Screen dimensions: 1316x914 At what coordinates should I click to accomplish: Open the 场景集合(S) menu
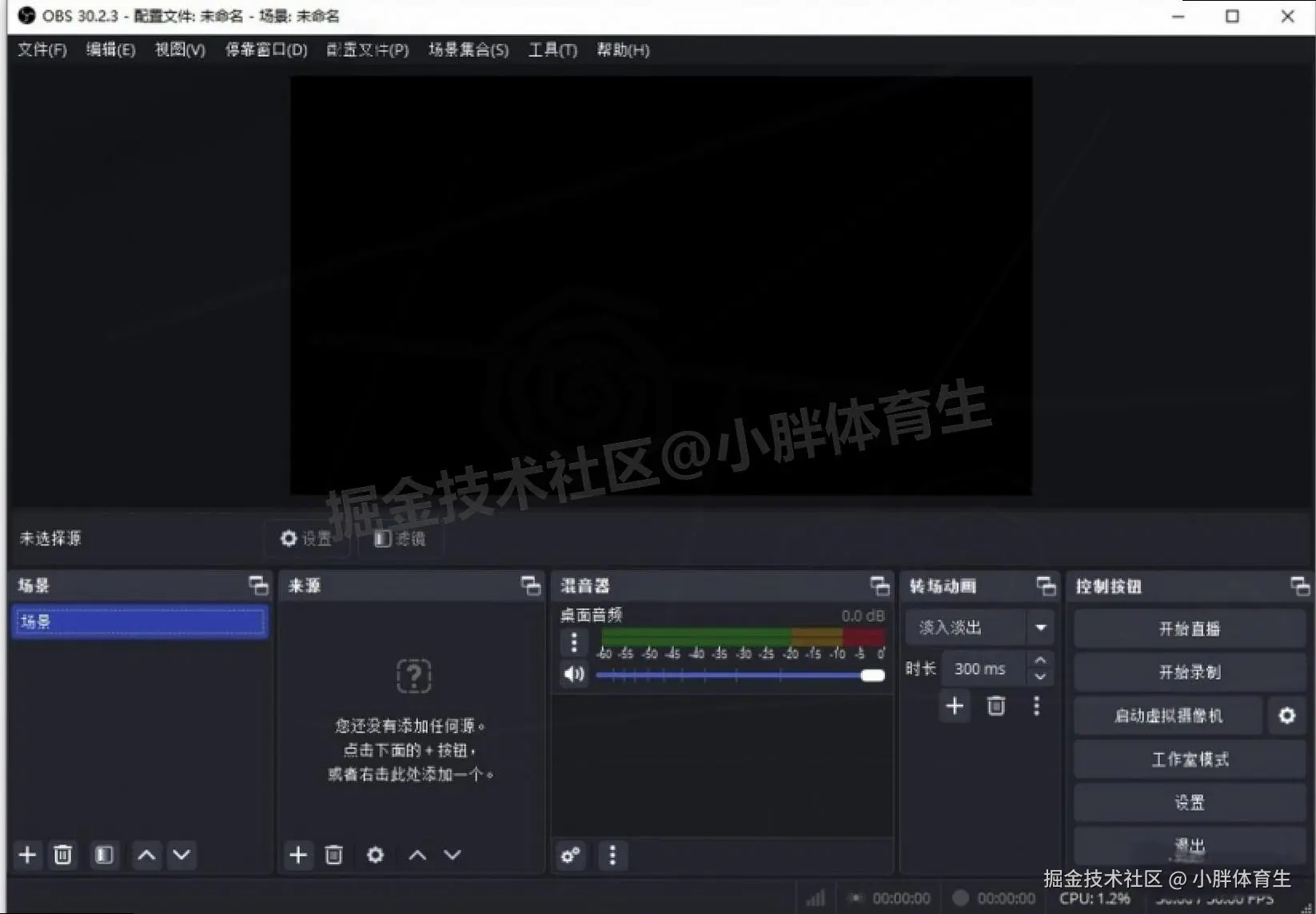click(468, 50)
